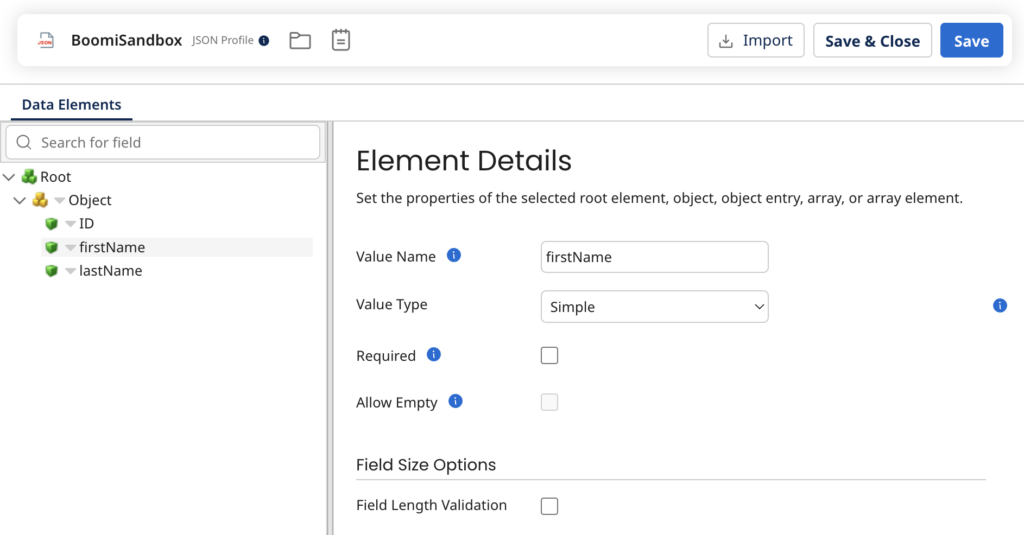Select the Object label in tree
The image size is (1024, 535).
click(x=90, y=201)
